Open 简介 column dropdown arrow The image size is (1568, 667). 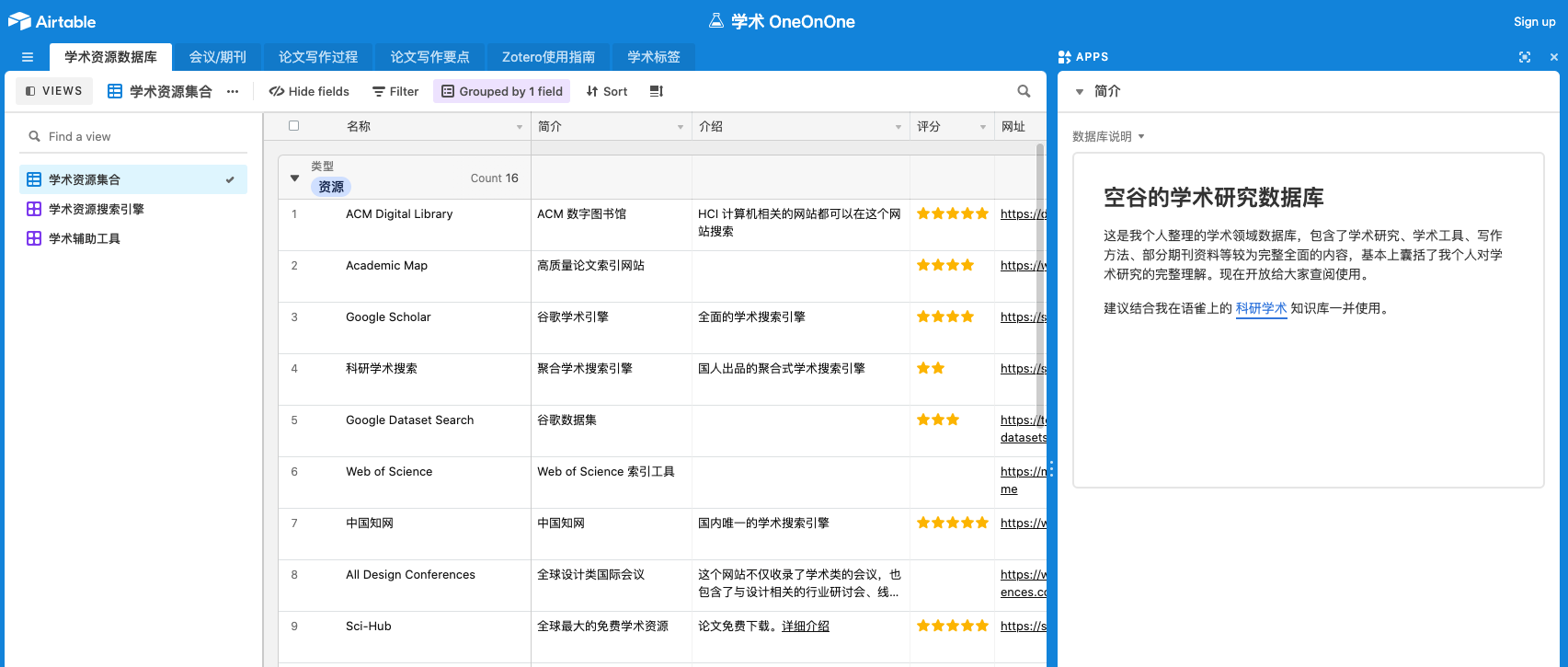click(681, 127)
